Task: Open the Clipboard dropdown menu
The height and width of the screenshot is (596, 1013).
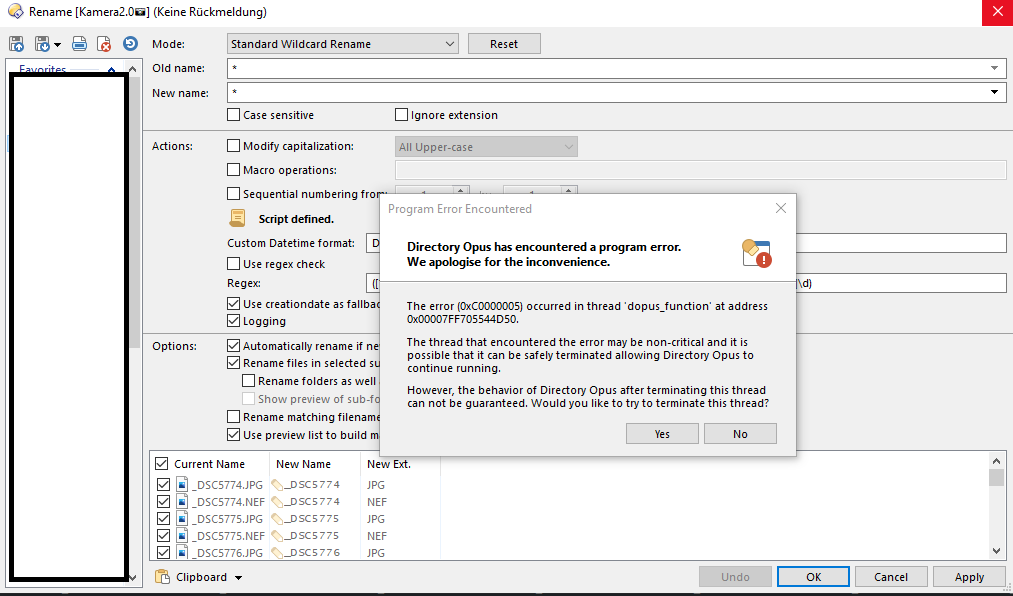Action: click(x=238, y=577)
